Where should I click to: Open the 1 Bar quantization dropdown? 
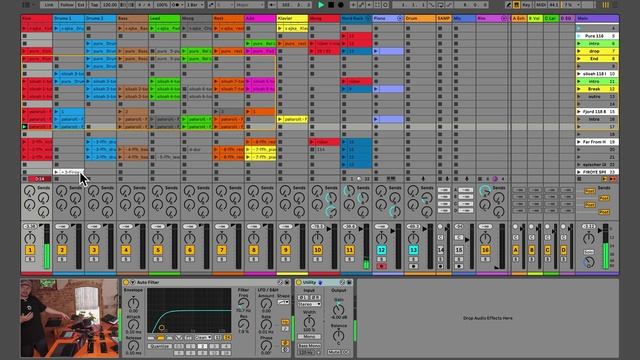195,5
